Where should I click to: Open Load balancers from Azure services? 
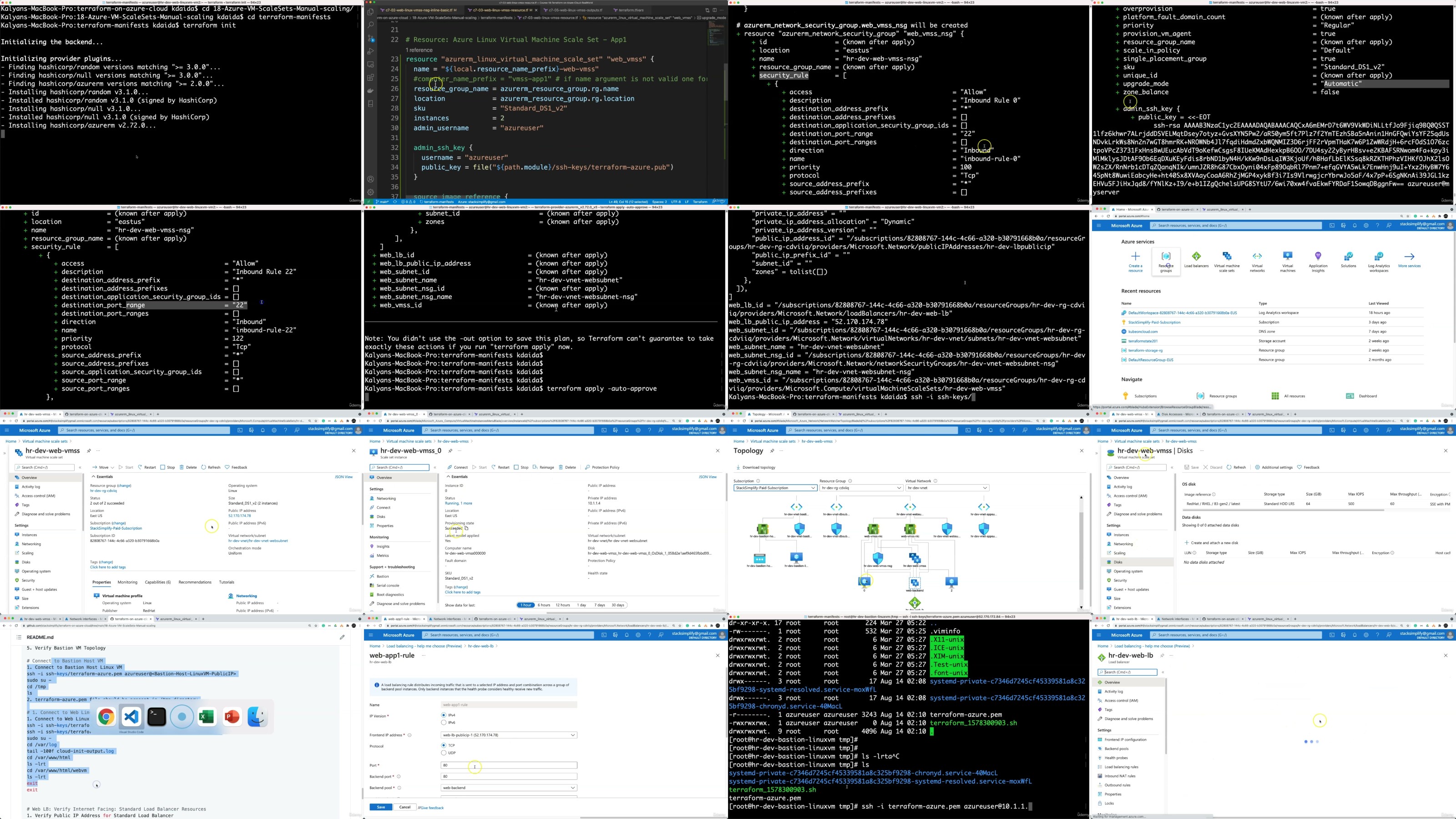[x=1196, y=257]
